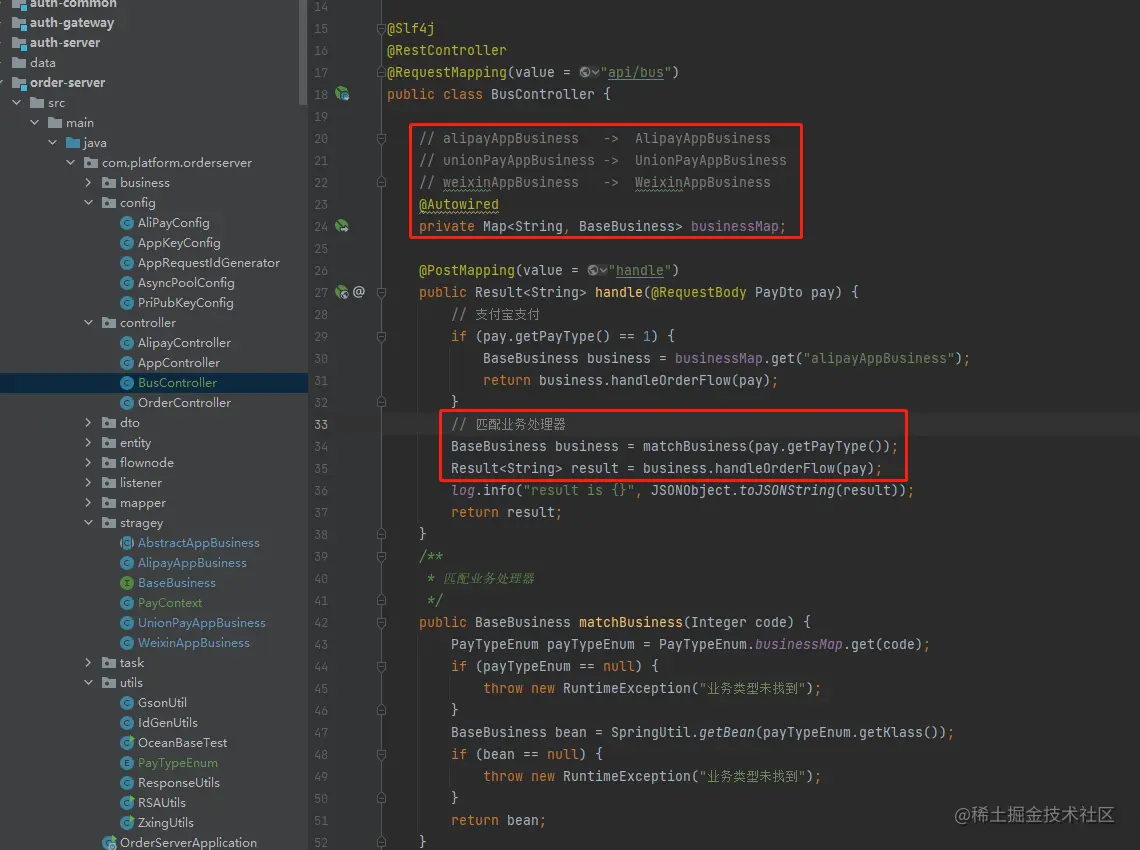This screenshot has height=850, width=1140.
Task: Collapse the java source folder arrow
Action: [x=52, y=143]
